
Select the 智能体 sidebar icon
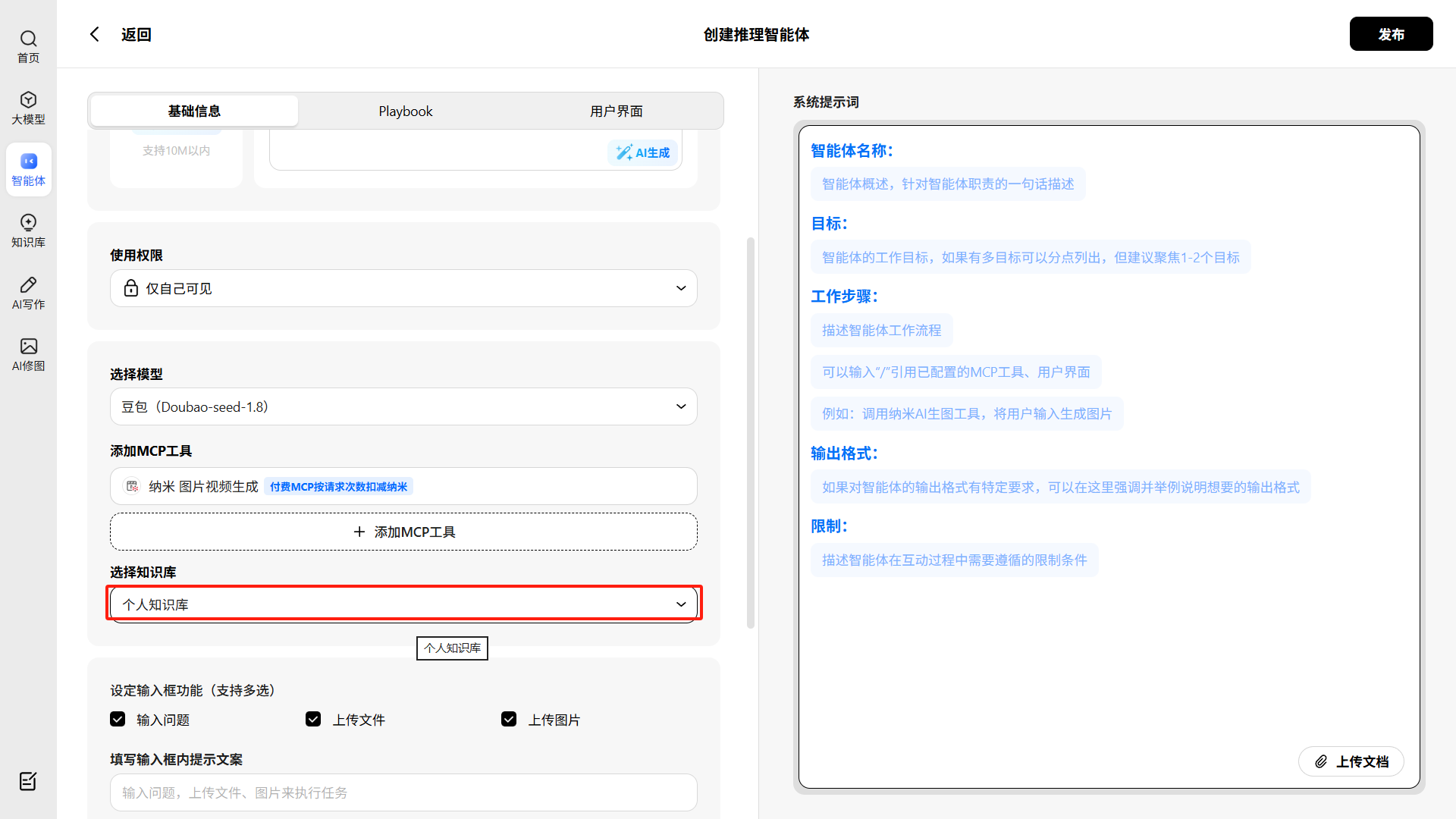coord(28,162)
